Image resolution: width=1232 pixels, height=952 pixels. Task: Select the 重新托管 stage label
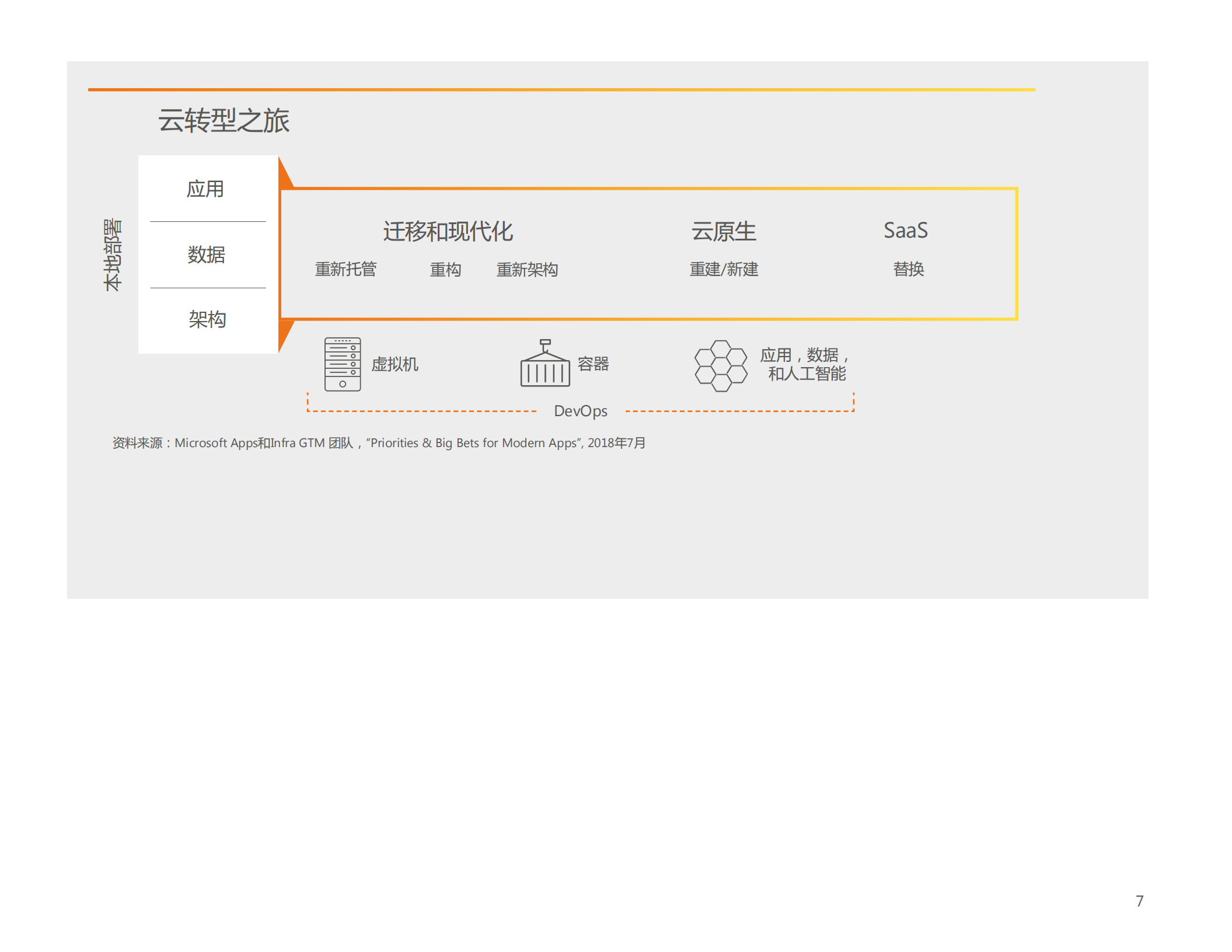[347, 270]
